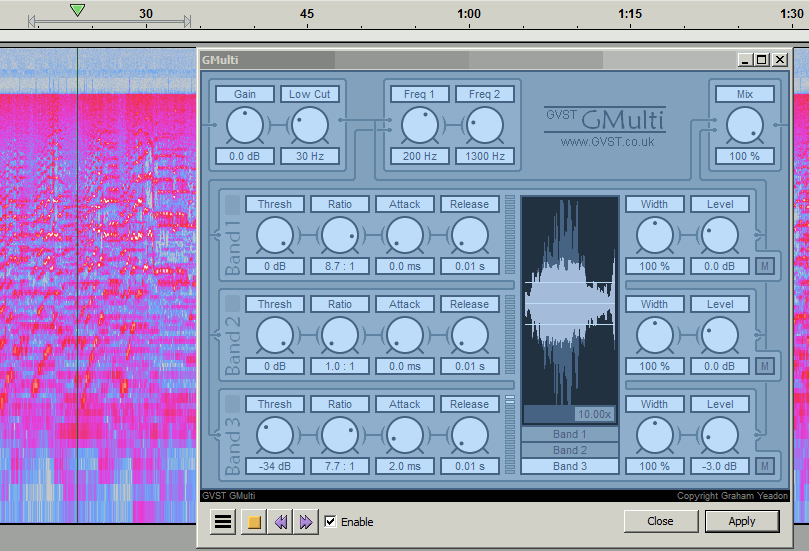Skip backward with the rewind arrows
The image size is (809, 551).
click(281, 522)
